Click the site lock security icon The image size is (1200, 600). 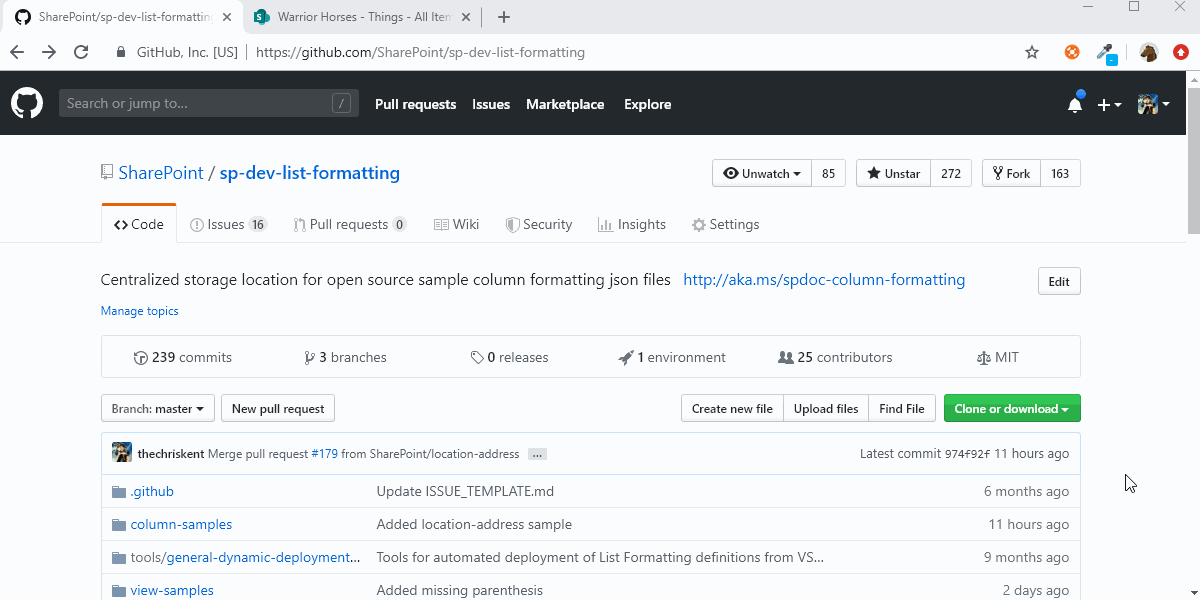[x=121, y=52]
